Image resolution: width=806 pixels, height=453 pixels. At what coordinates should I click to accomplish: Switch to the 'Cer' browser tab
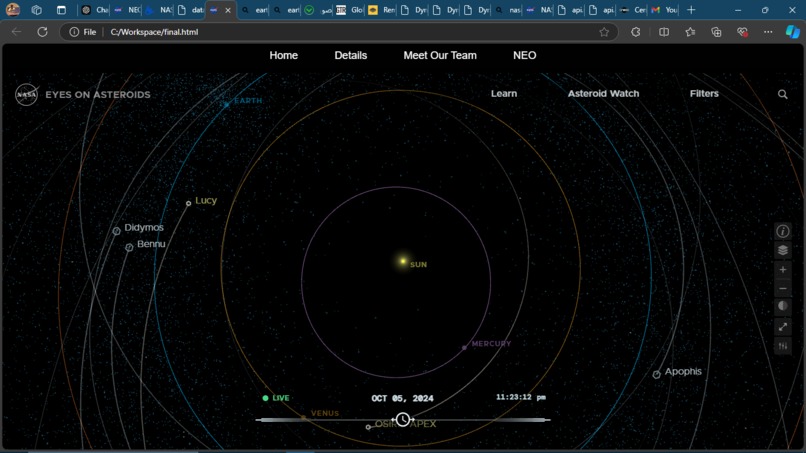pos(633,10)
